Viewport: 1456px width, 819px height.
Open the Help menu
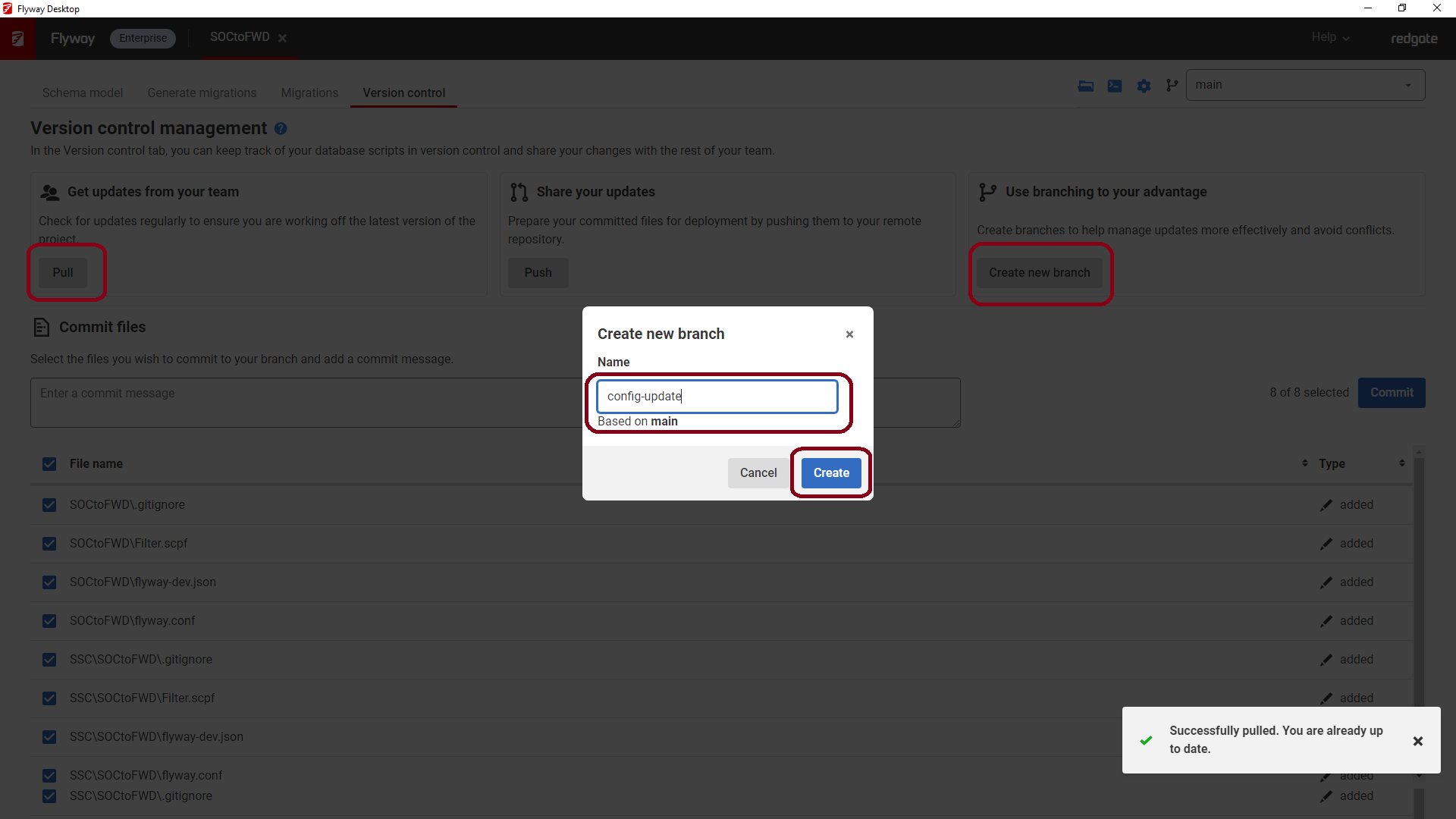point(1329,37)
